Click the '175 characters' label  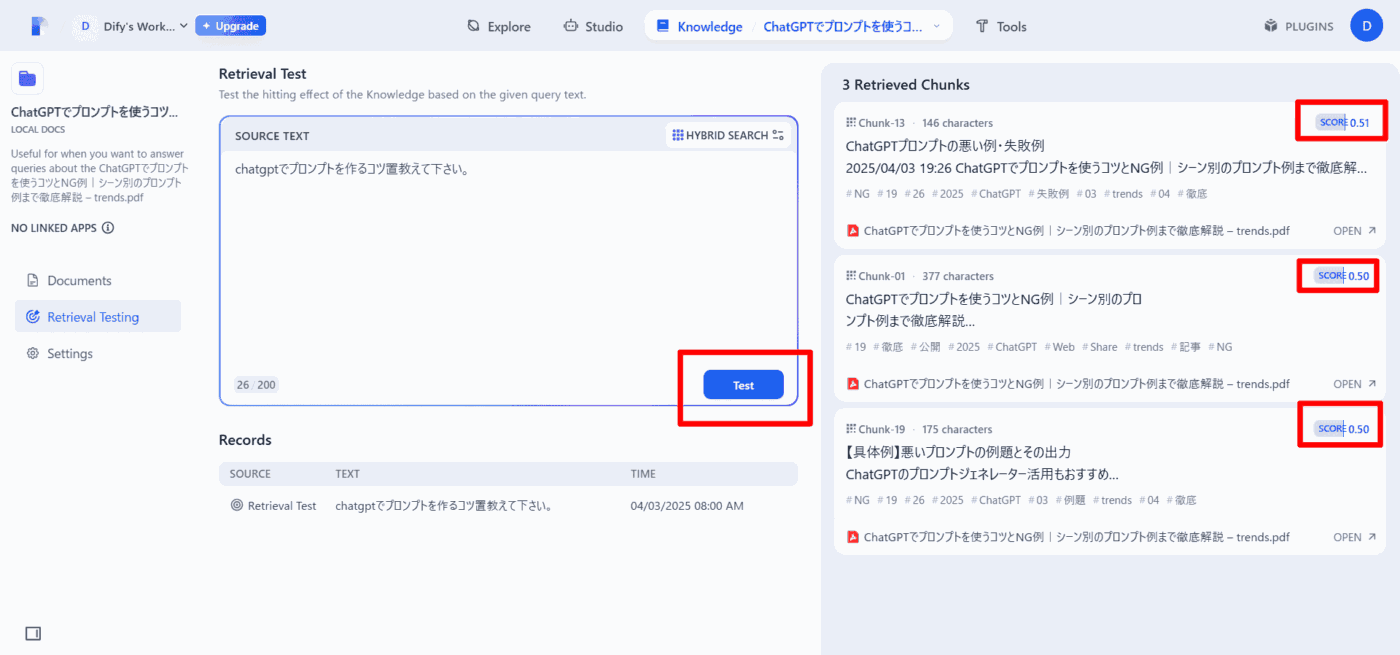[x=957, y=429]
